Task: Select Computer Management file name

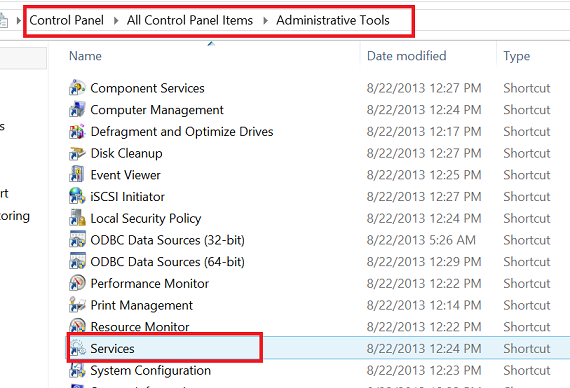Action: click(157, 110)
